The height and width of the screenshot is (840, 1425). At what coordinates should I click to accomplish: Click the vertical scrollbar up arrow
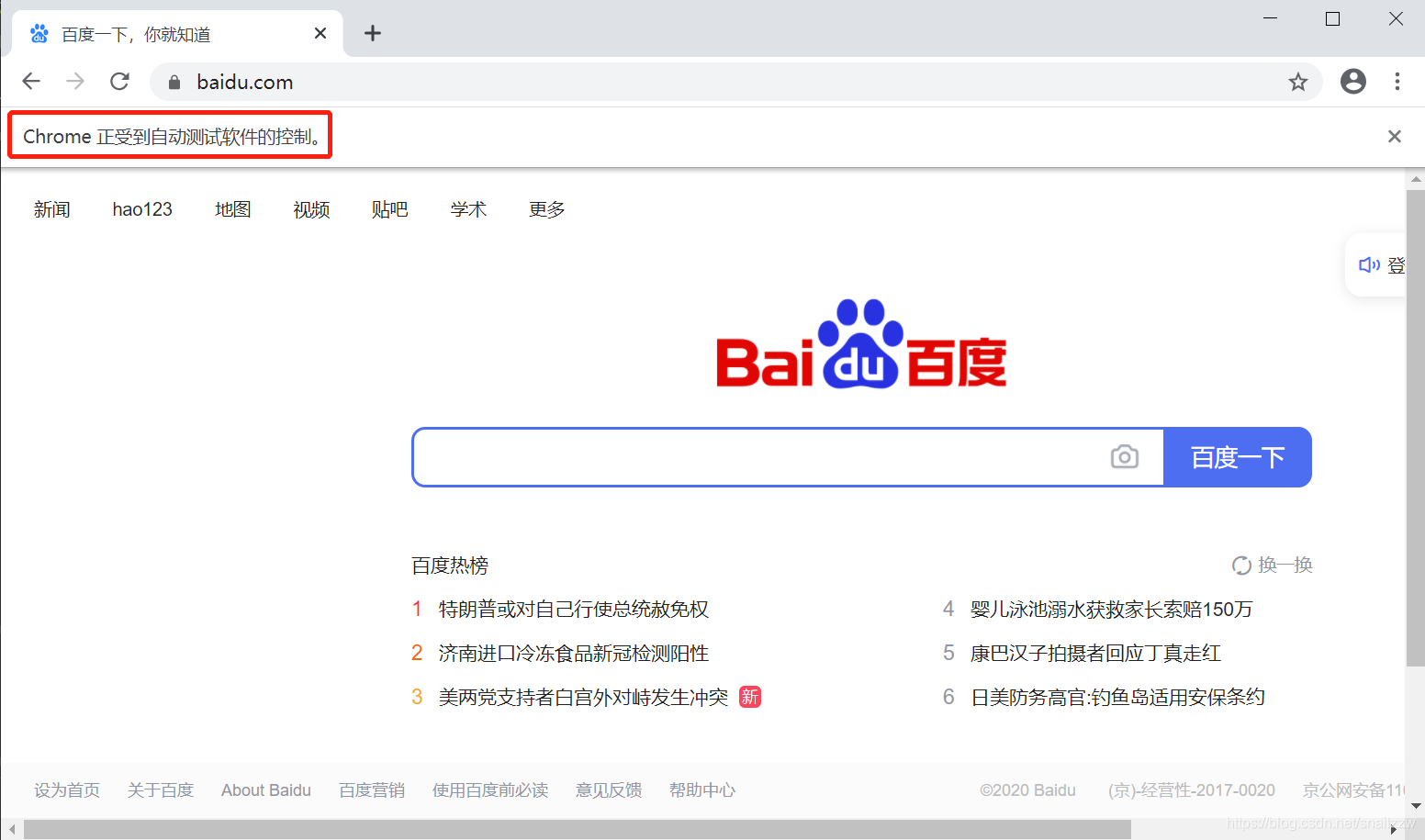tap(1415, 179)
